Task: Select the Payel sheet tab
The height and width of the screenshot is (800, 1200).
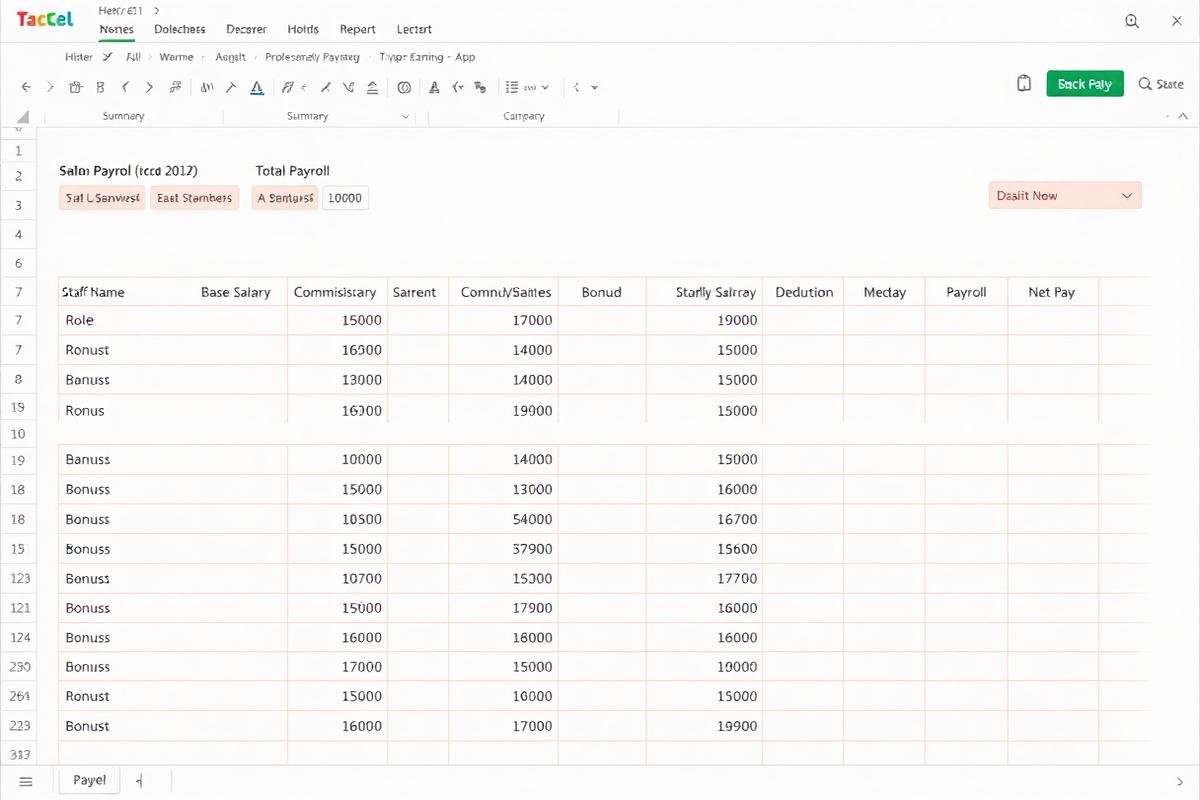Action: pyautogui.click(x=89, y=780)
